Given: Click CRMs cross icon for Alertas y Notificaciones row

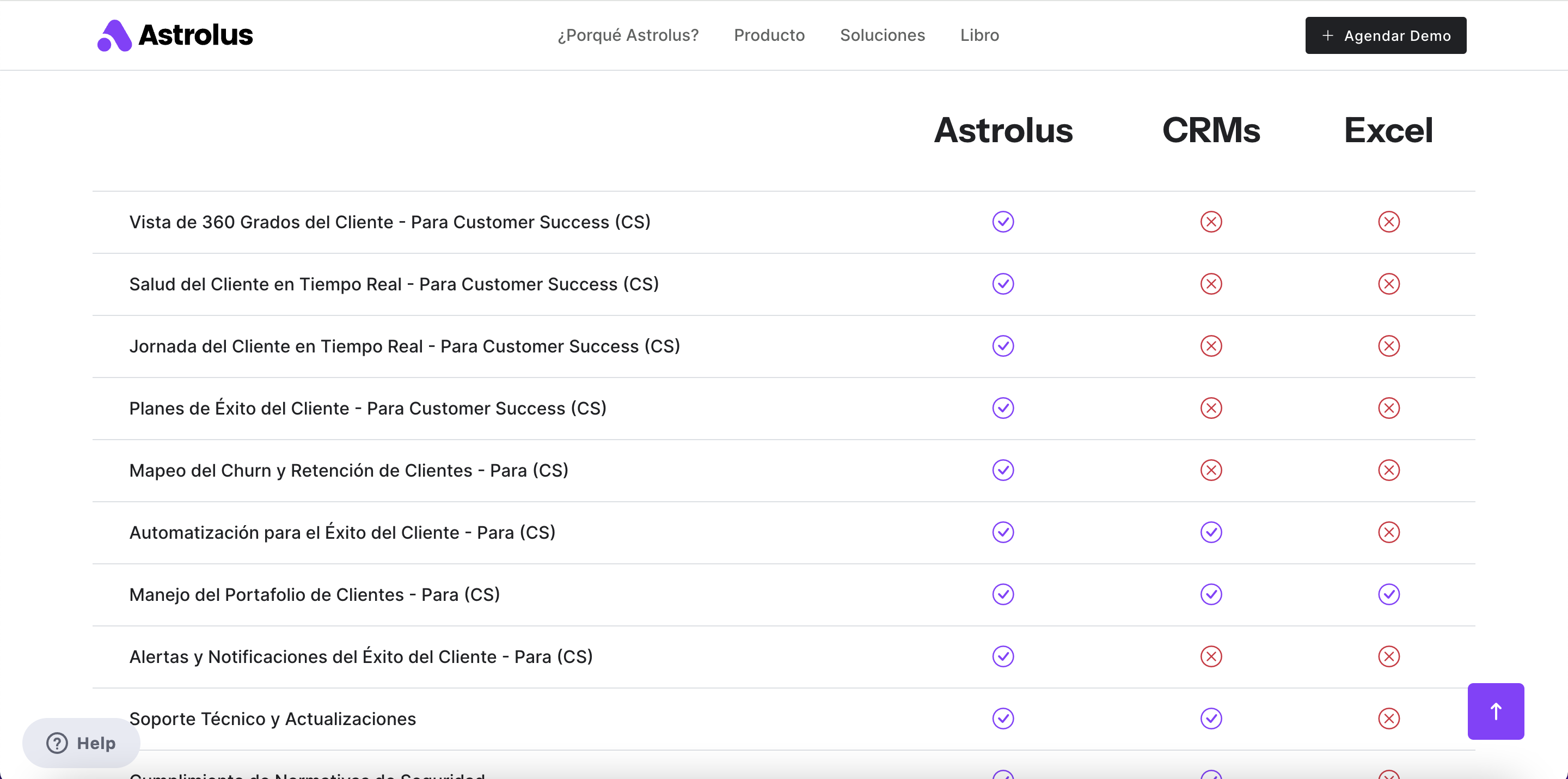Looking at the screenshot, I should (1211, 656).
